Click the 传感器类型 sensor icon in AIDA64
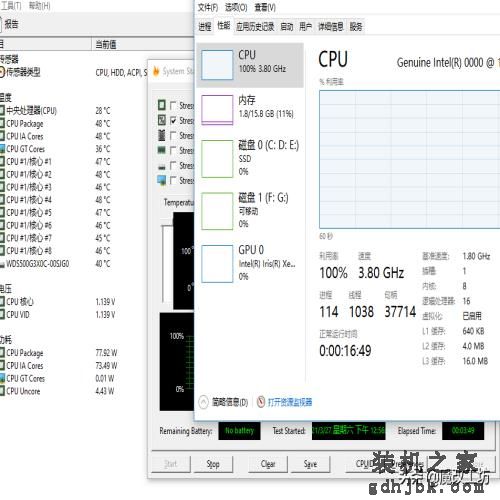This screenshot has height=500, width=500. tap(2, 72)
